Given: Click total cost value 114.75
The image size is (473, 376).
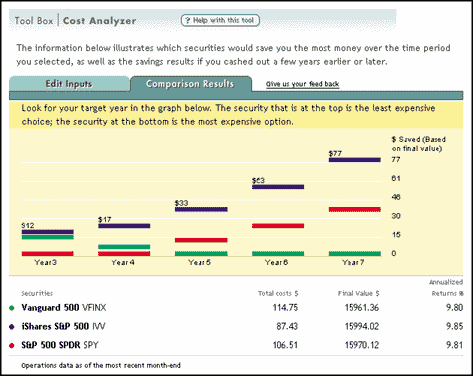Looking at the screenshot, I should (285, 307).
